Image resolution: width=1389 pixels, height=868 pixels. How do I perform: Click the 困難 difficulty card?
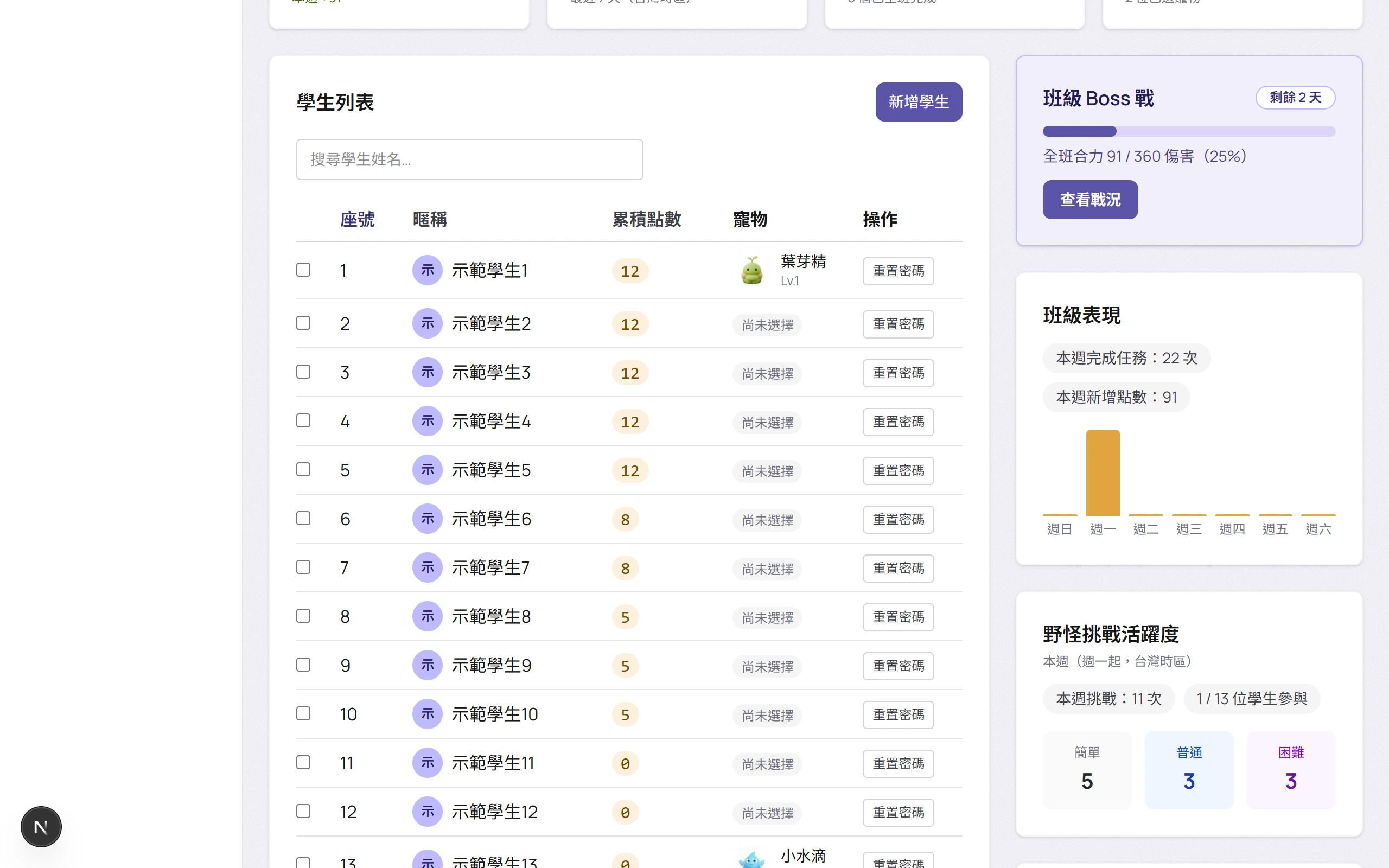coord(1291,769)
